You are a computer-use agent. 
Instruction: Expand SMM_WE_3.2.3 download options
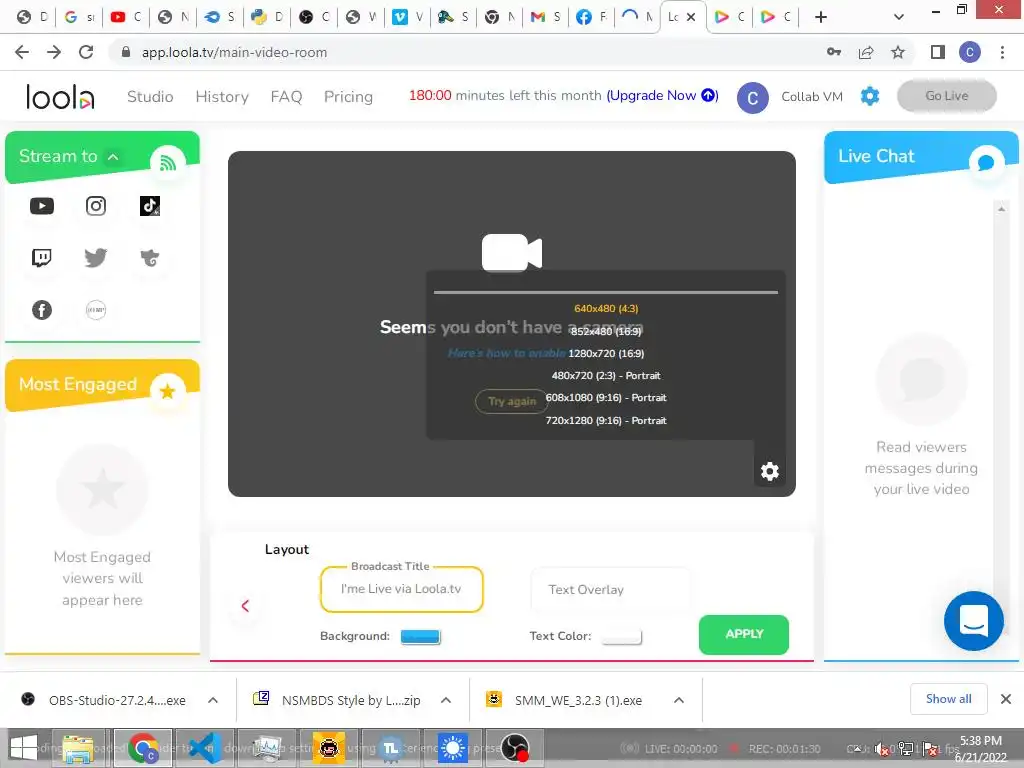(679, 701)
